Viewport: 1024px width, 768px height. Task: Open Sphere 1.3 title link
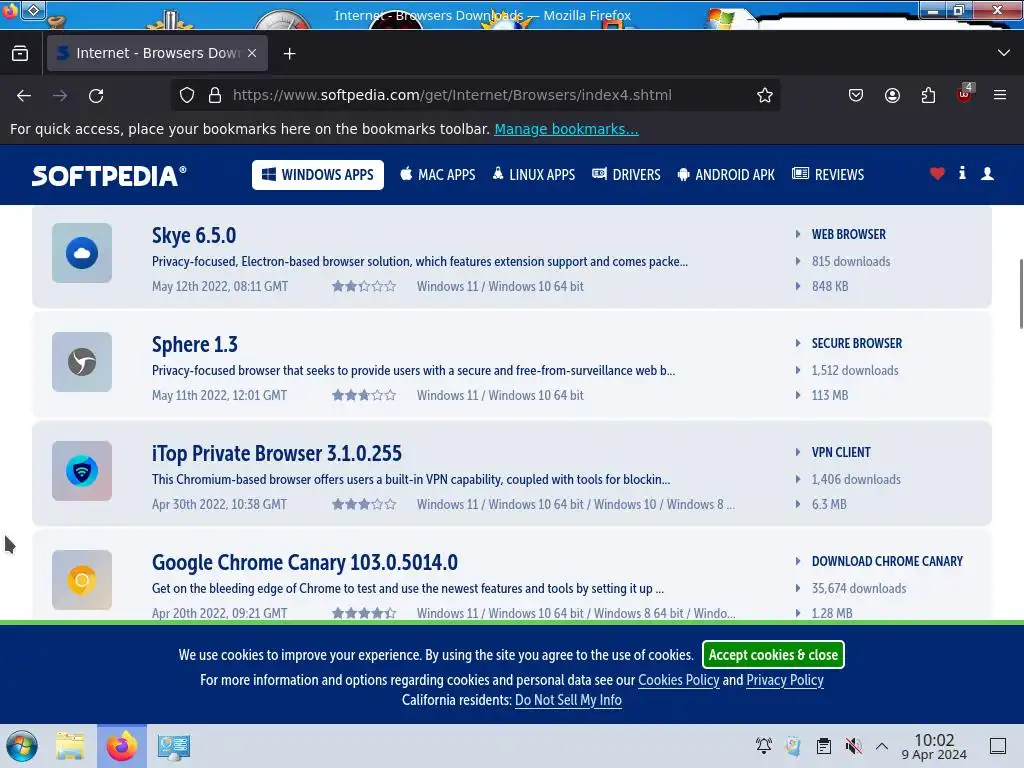(x=195, y=345)
